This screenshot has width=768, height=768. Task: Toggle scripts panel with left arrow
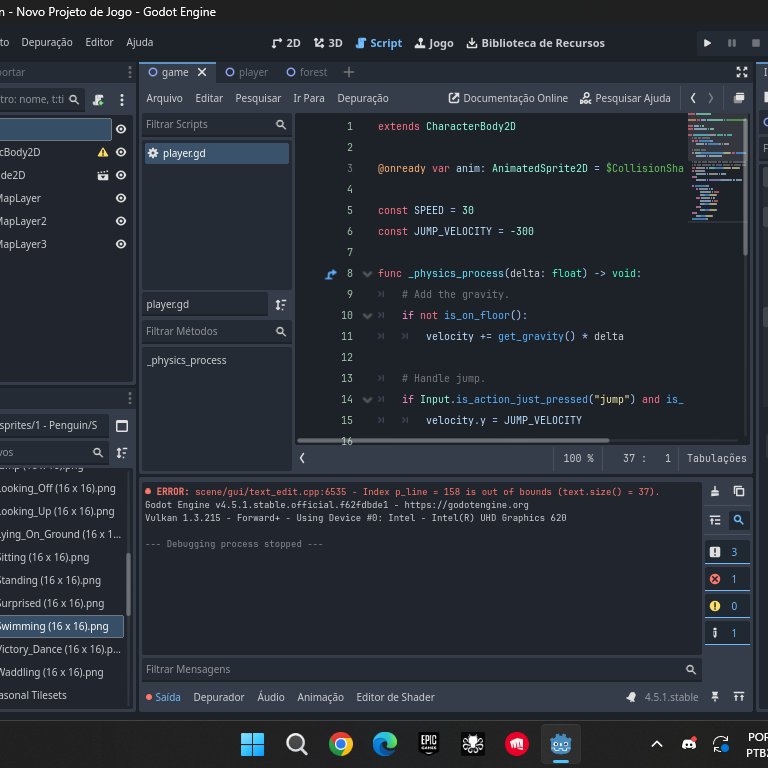[302, 458]
